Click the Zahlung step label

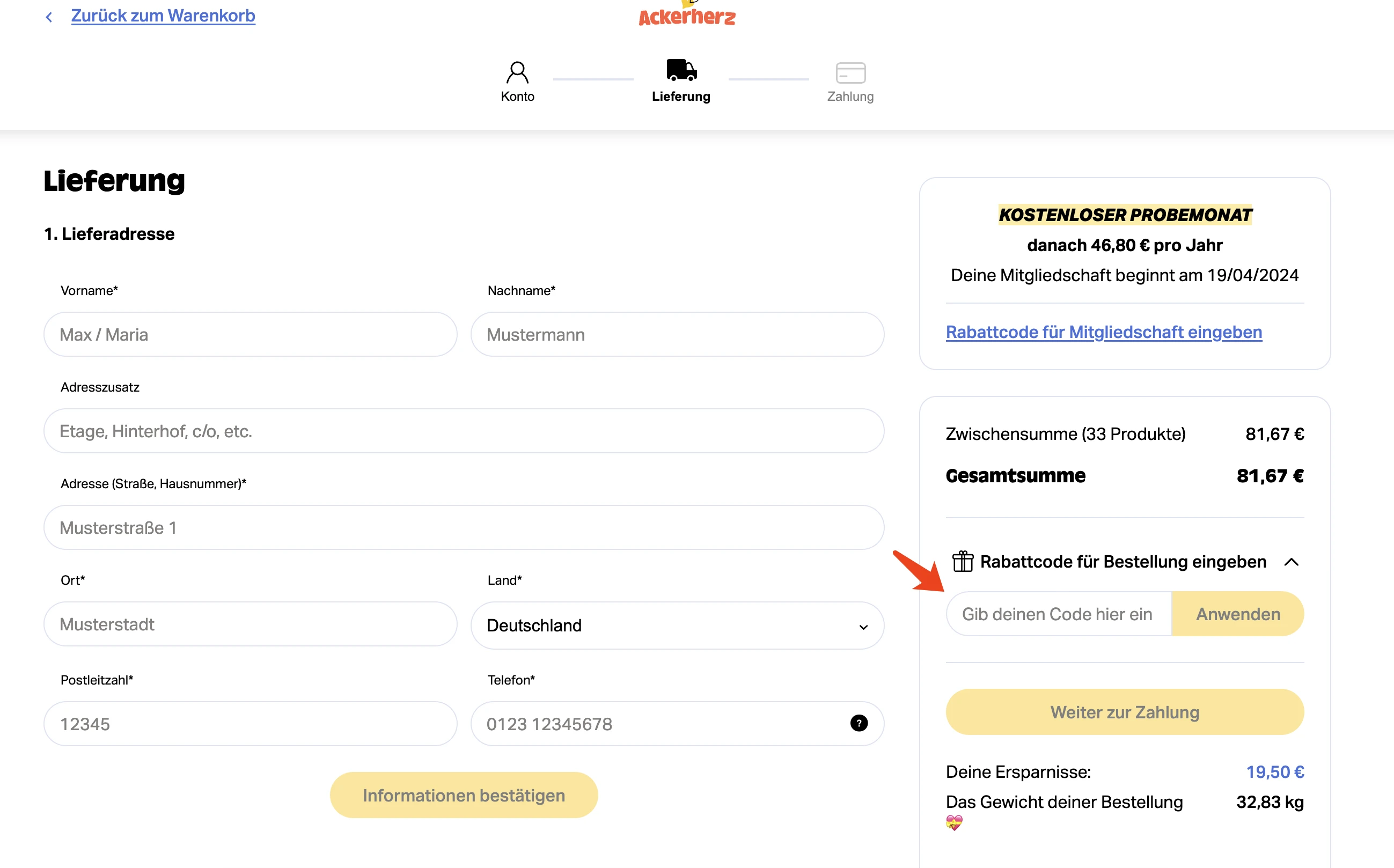click(850, 97)
